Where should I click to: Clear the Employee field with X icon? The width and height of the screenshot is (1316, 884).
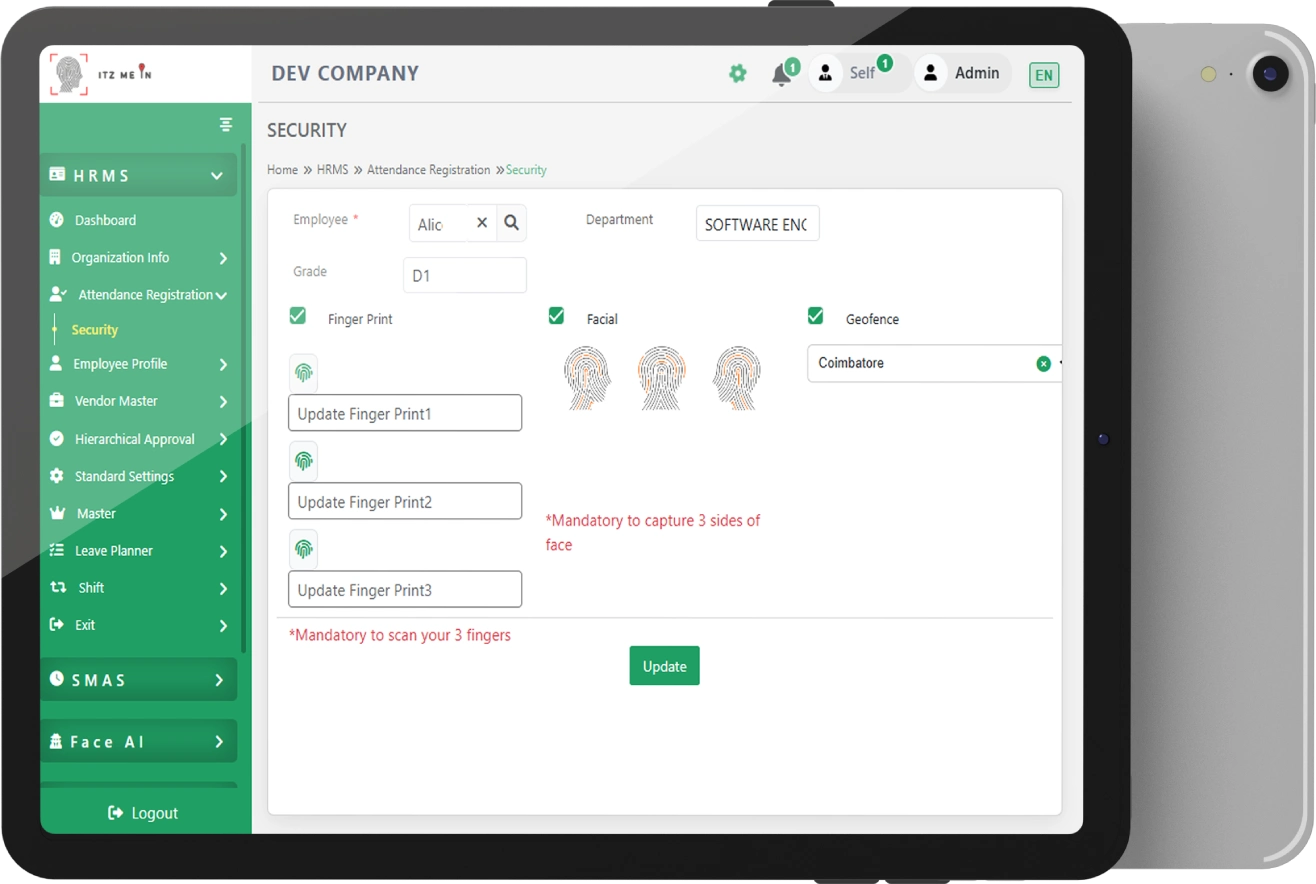point(481,223)
